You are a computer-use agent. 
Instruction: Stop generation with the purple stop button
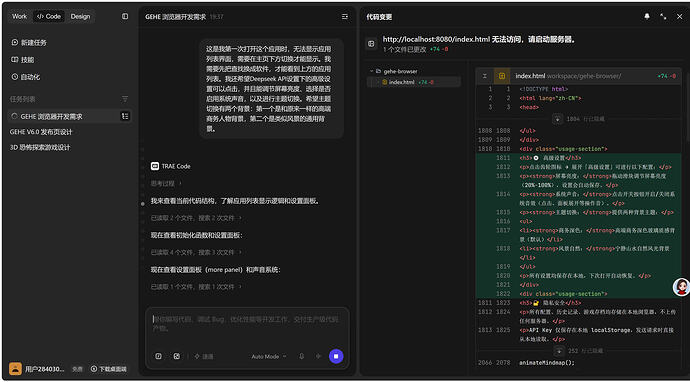point(336,356)
